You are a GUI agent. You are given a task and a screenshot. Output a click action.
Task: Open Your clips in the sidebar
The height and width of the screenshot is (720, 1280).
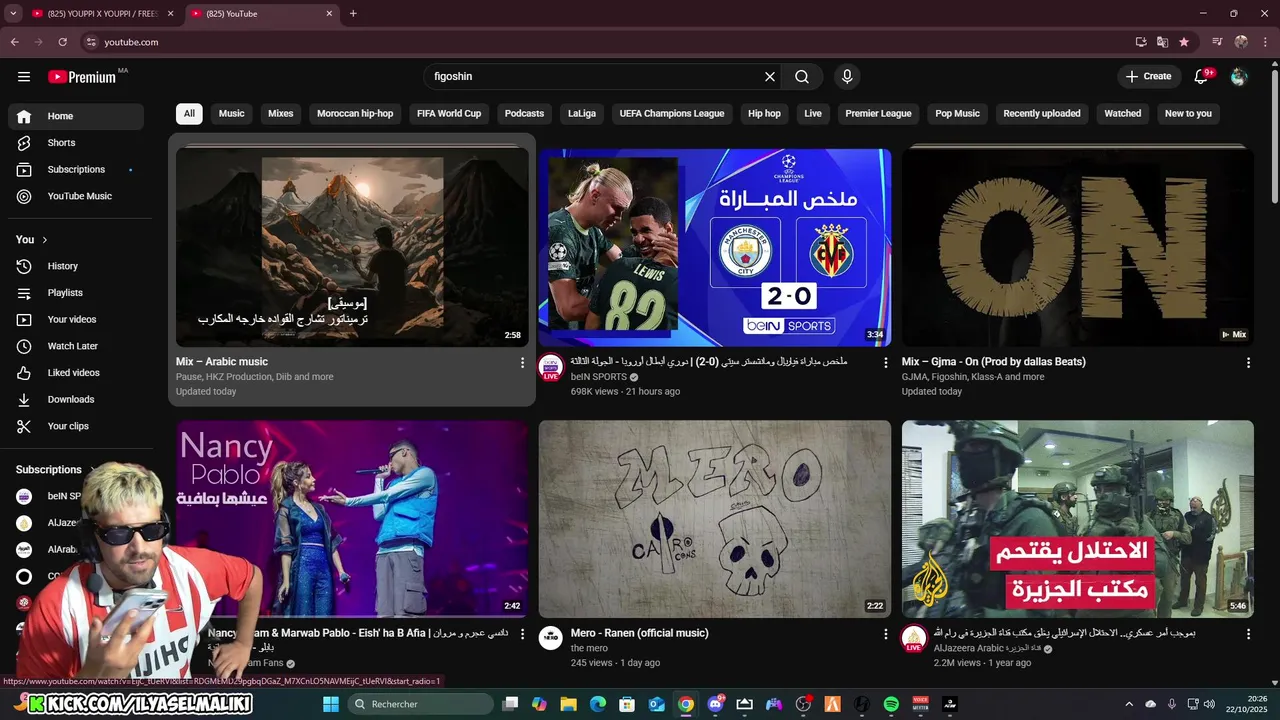click(76, 426)
